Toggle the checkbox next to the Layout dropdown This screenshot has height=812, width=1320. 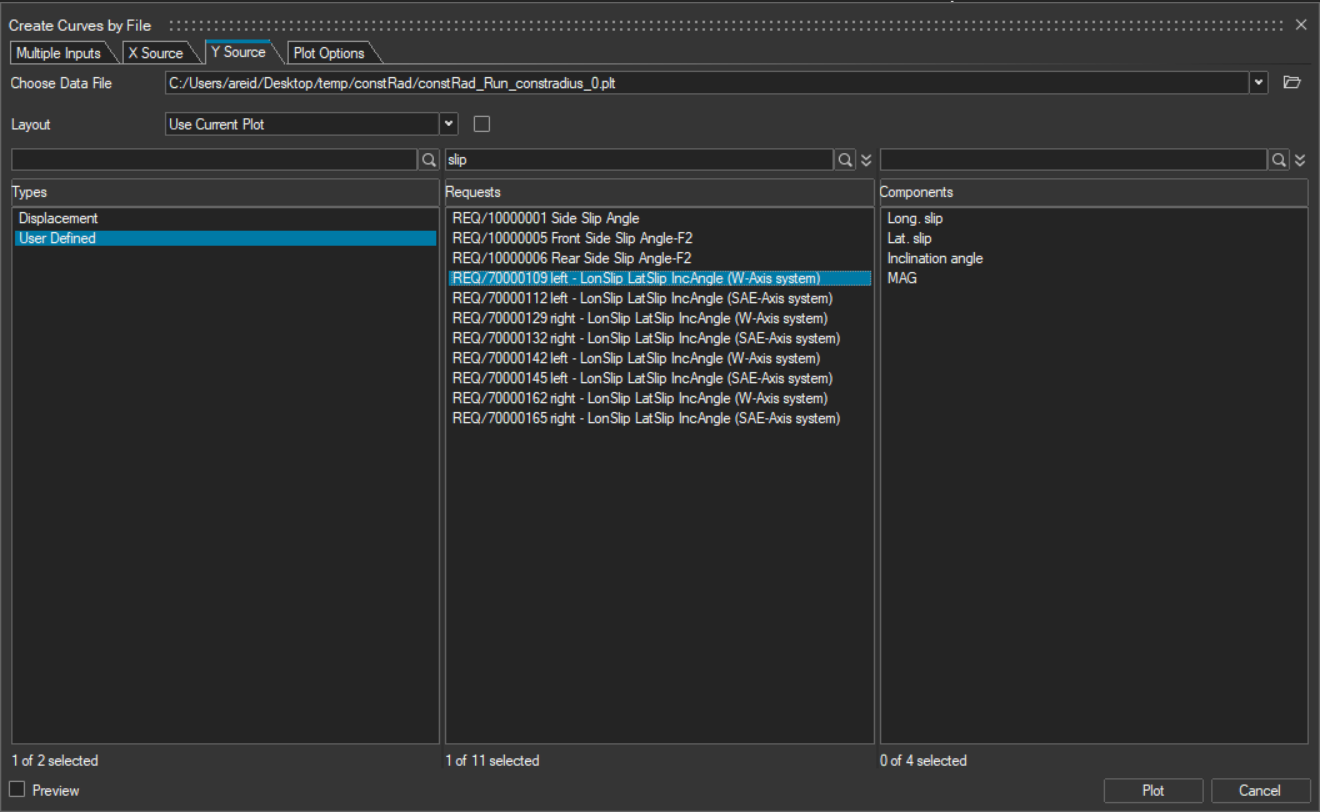tap(482, 124)
